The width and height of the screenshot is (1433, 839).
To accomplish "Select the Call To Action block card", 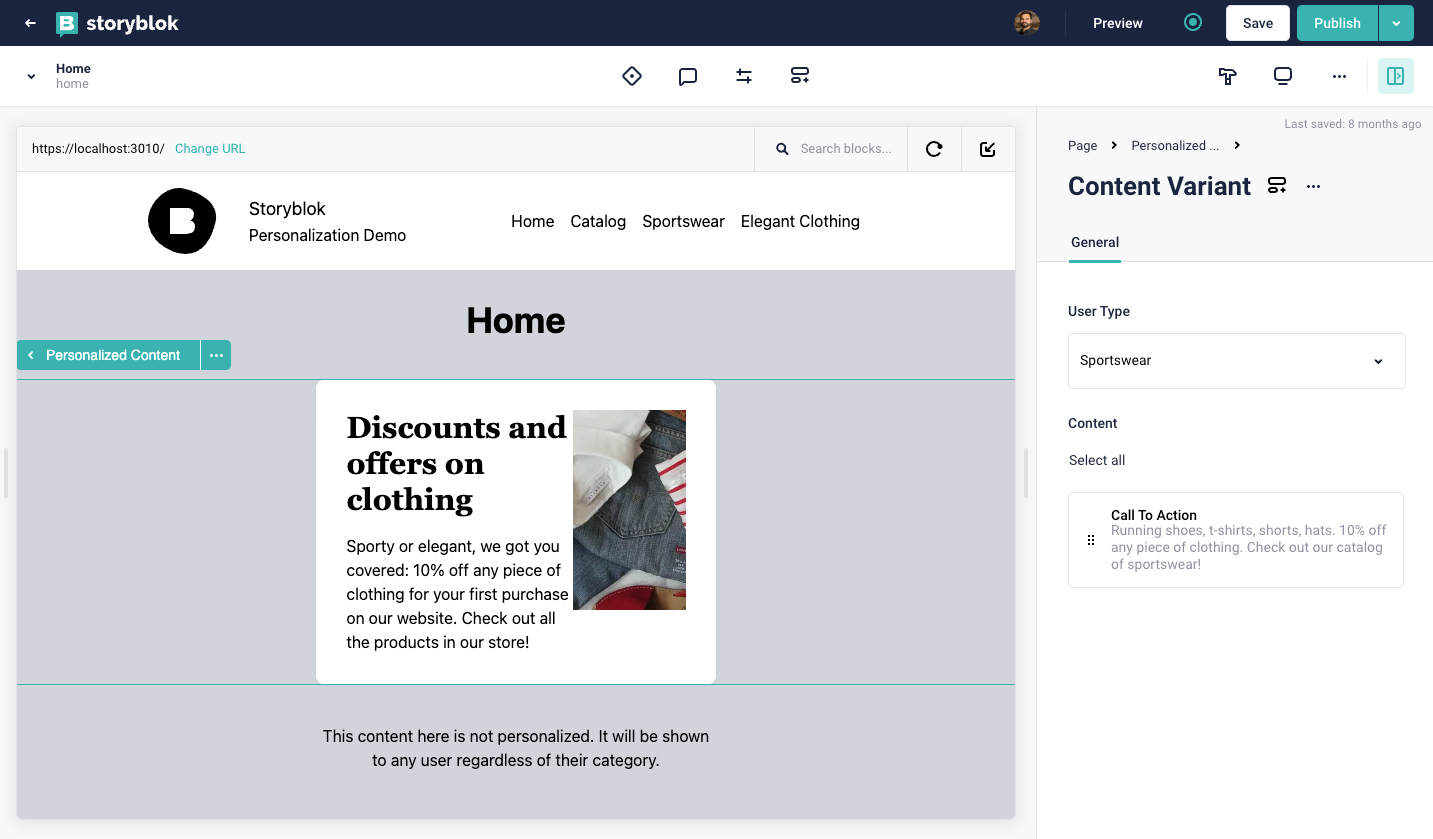I will tap(1236, 540).
